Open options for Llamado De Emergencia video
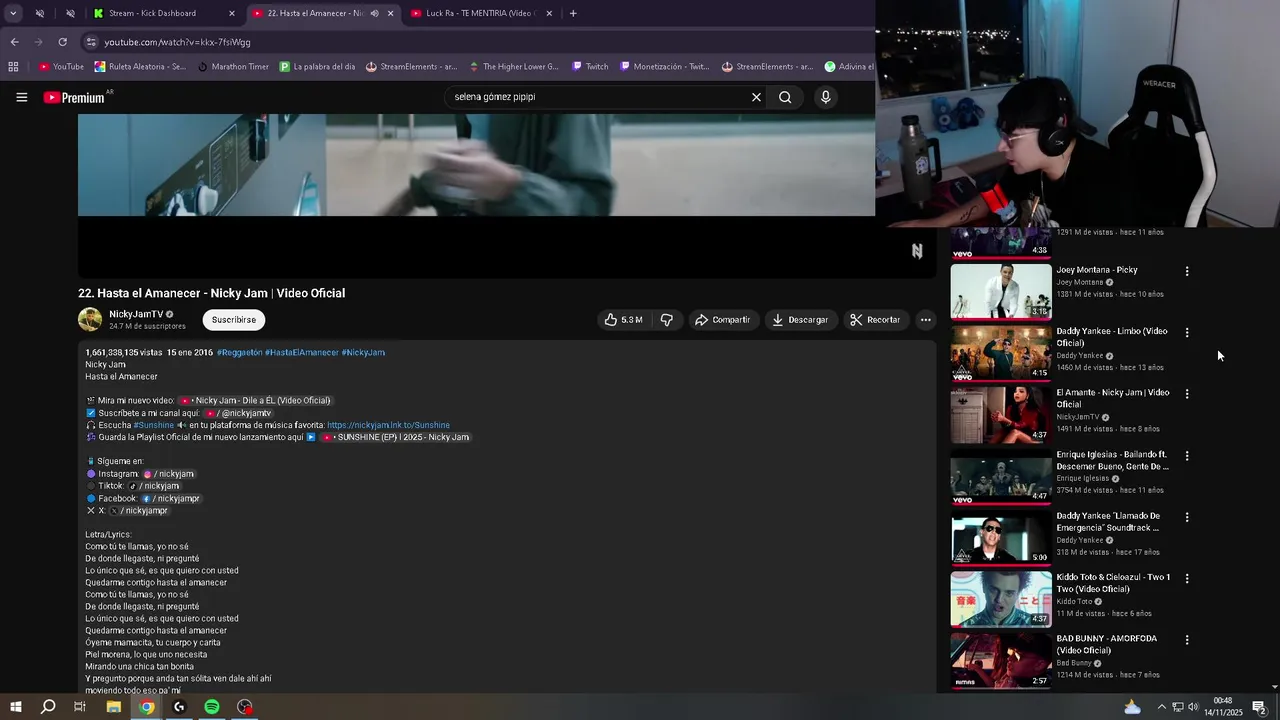1280x720 pixels. coord(1187,517)
